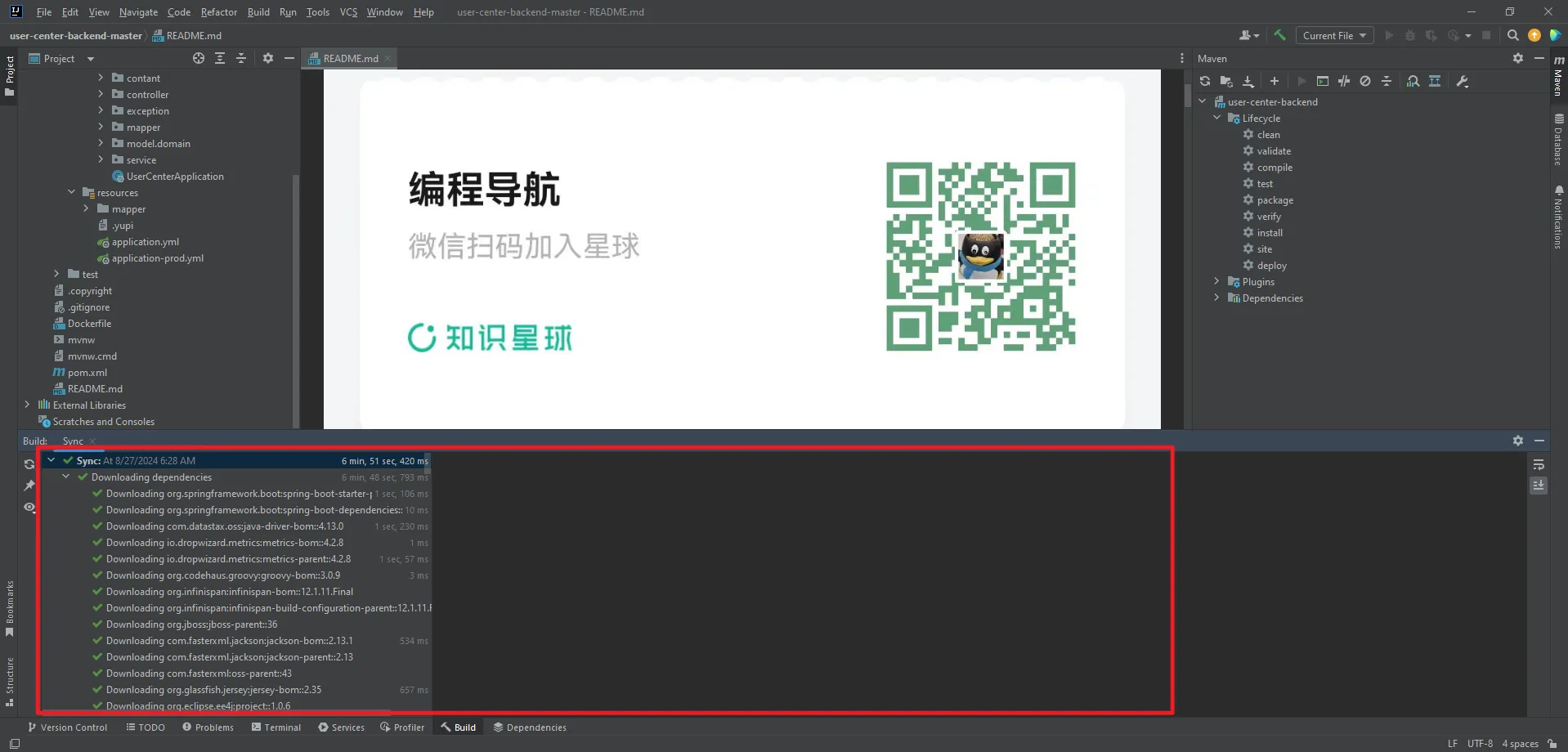The image size is (1568, 752).
Task: Close the README.md editor tab
Action: pyautogui.click(x=388, y=58)
